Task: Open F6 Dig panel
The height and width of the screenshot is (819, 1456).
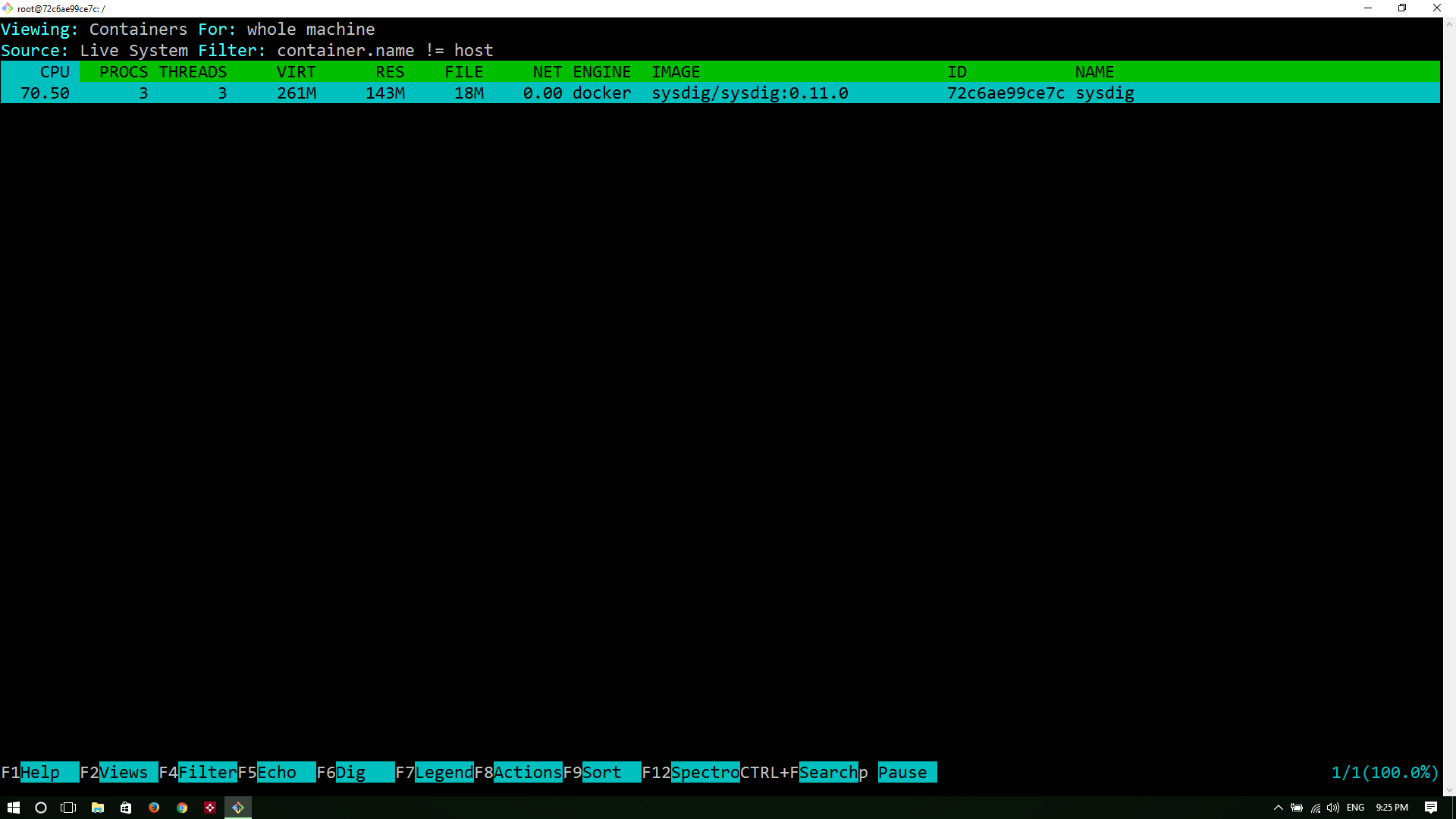Action: pyautogui.click(x=355, y=772)
